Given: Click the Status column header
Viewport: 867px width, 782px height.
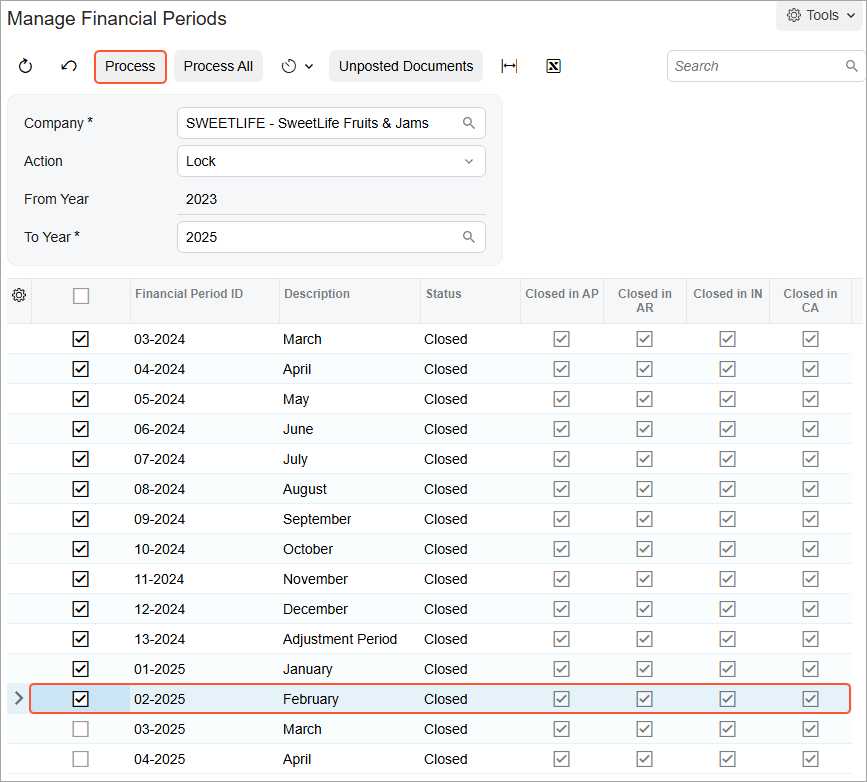Looking at the screenshot, I should coord(444,294).
